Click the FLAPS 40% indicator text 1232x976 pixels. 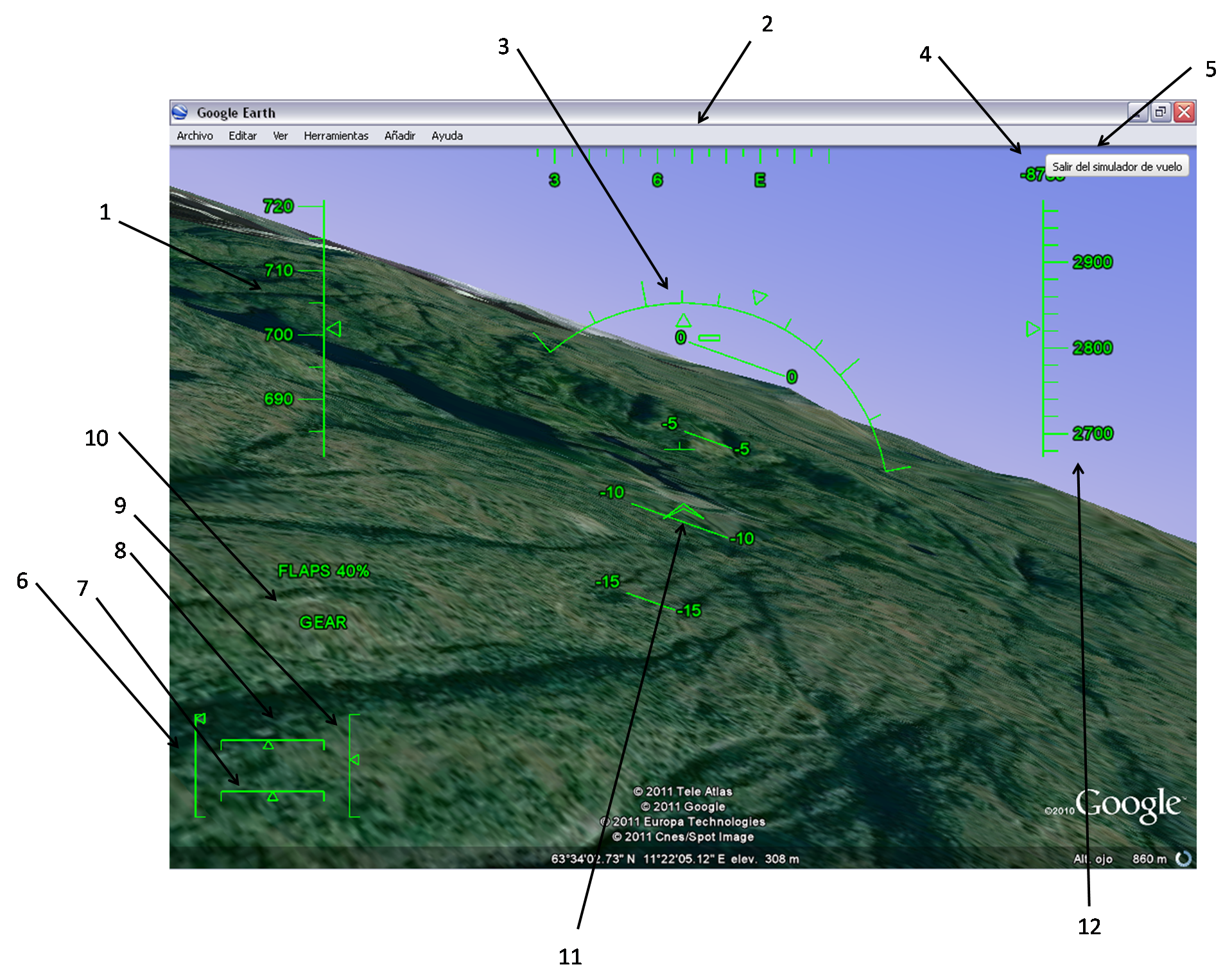pos(323,571)
